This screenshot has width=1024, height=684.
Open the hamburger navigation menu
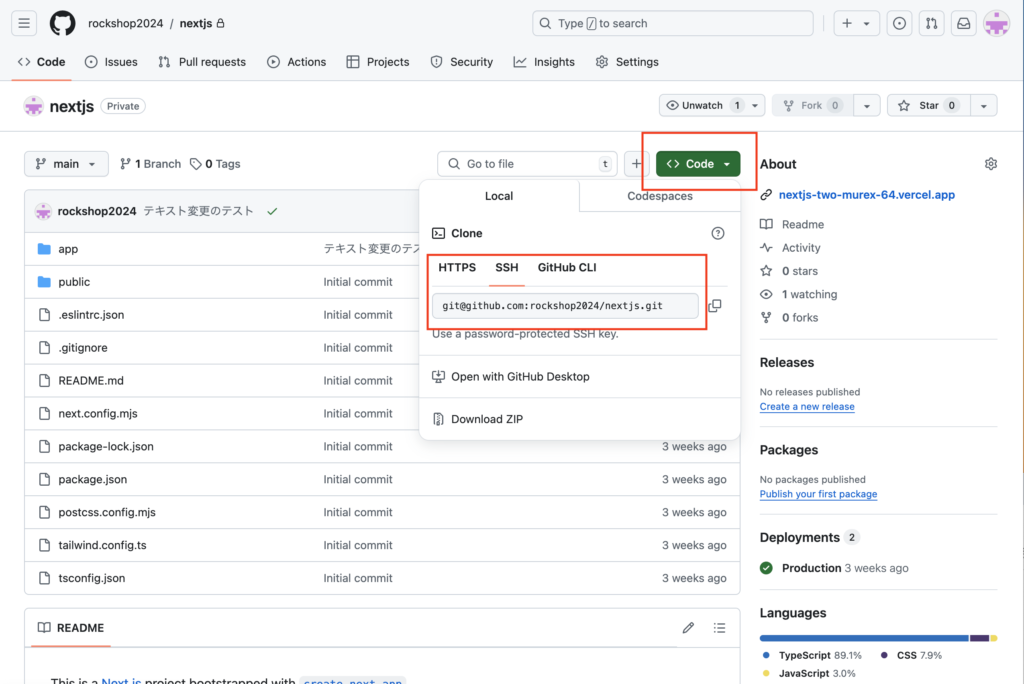point(24,24)
